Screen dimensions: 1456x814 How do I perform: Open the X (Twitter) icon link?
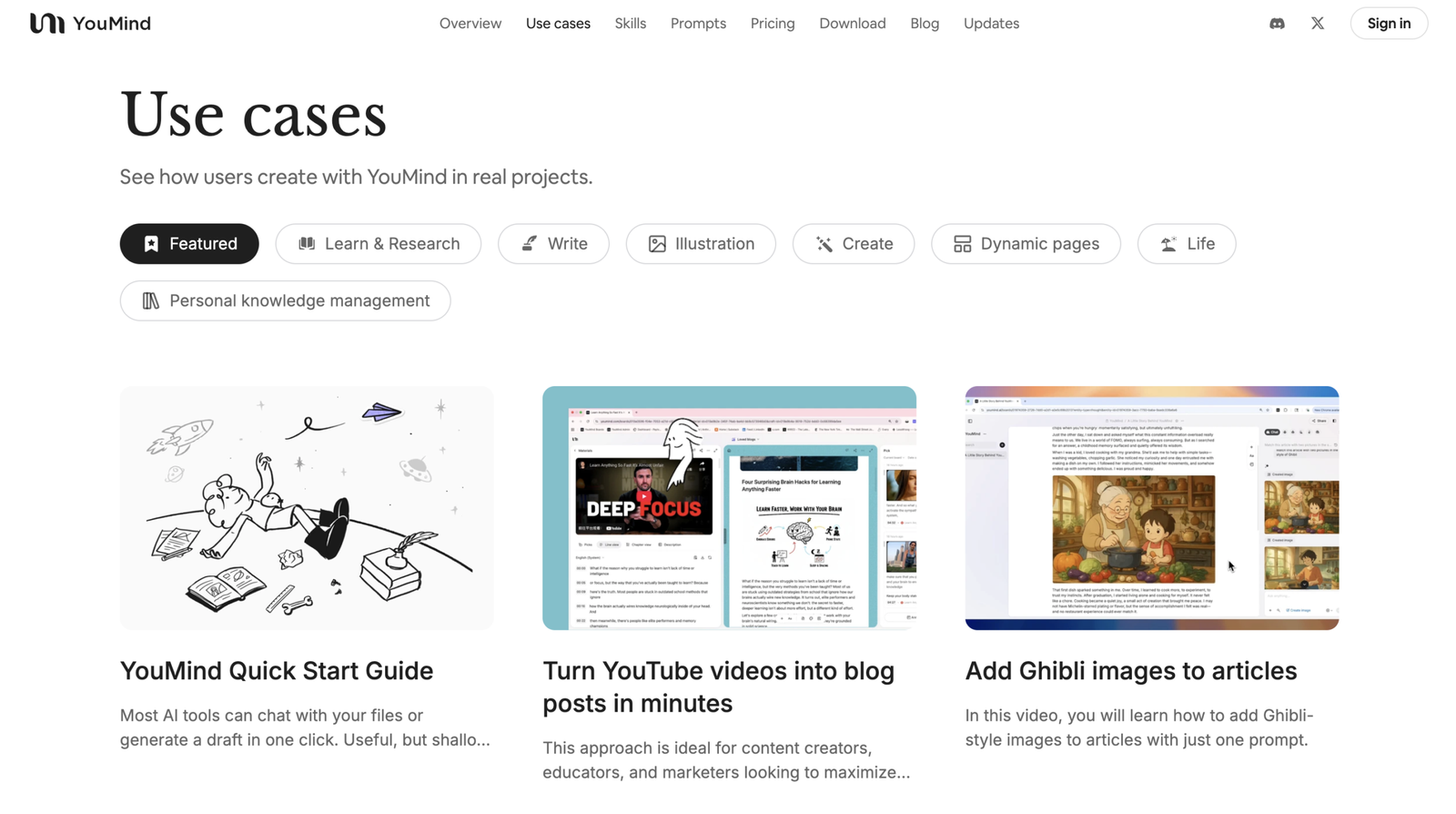(1318, 24)
